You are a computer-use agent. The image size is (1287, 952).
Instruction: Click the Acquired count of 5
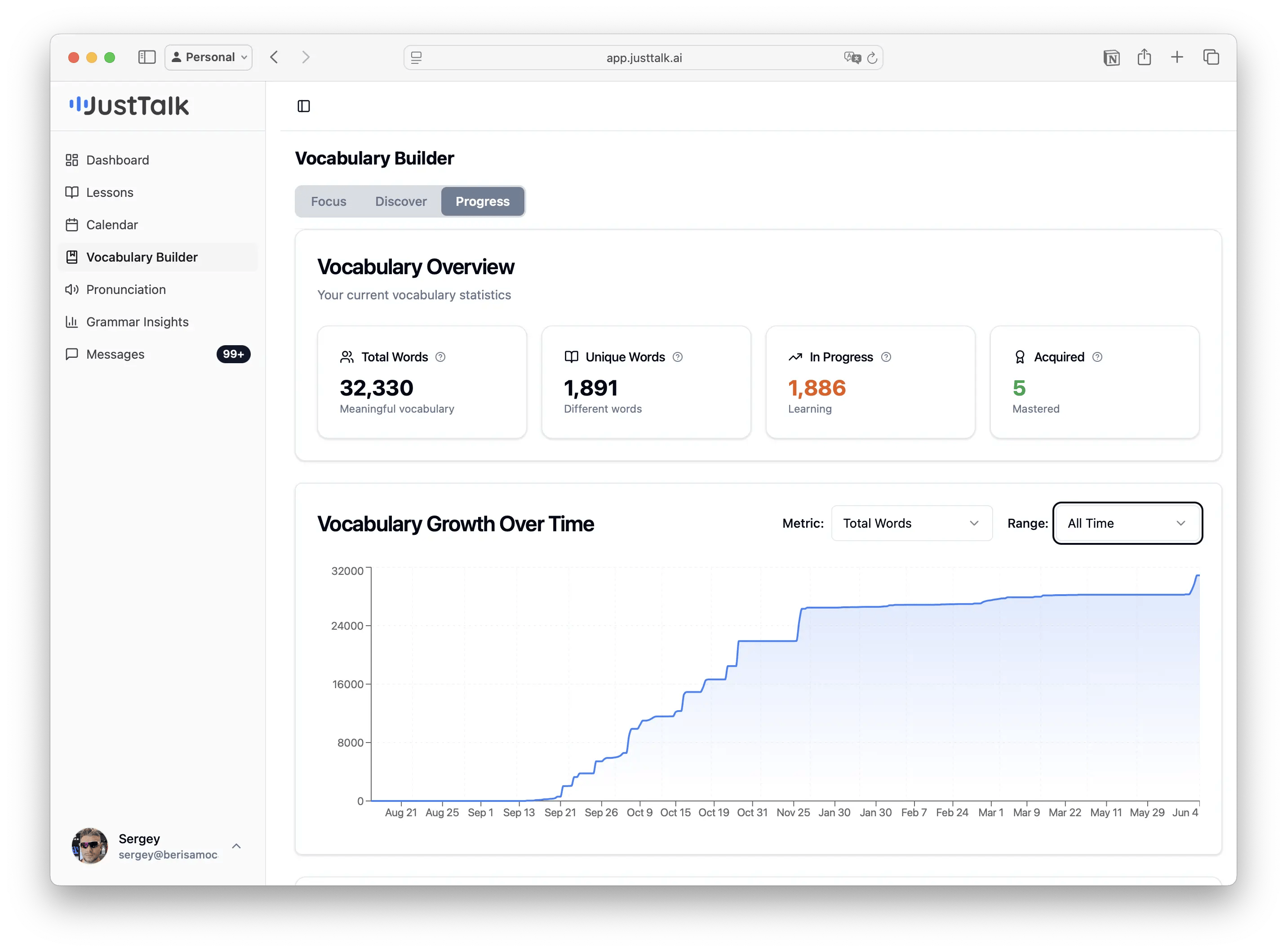[1019, 388]
